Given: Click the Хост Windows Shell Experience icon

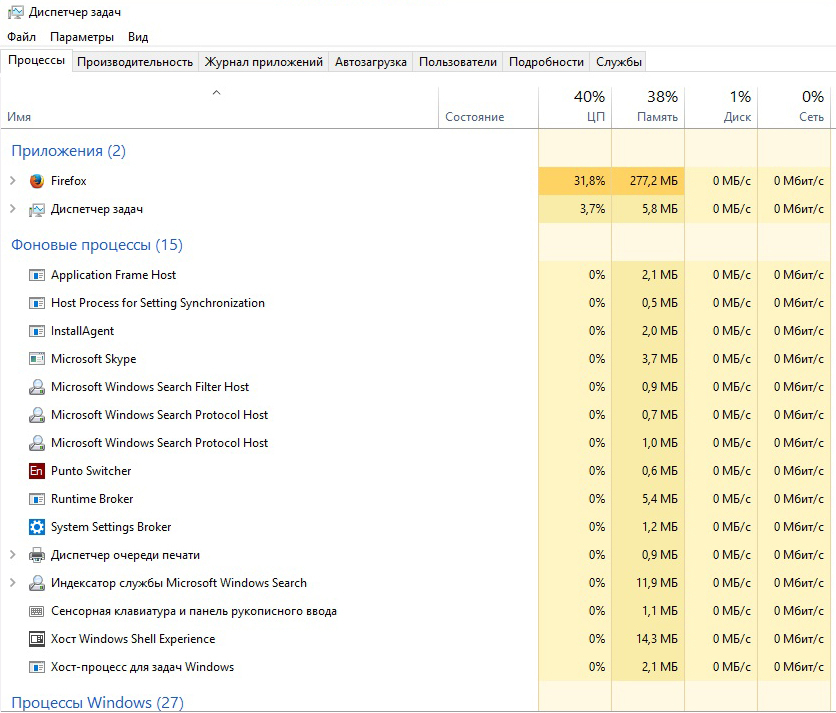Looking at the screenshot, I should [37, 639].
